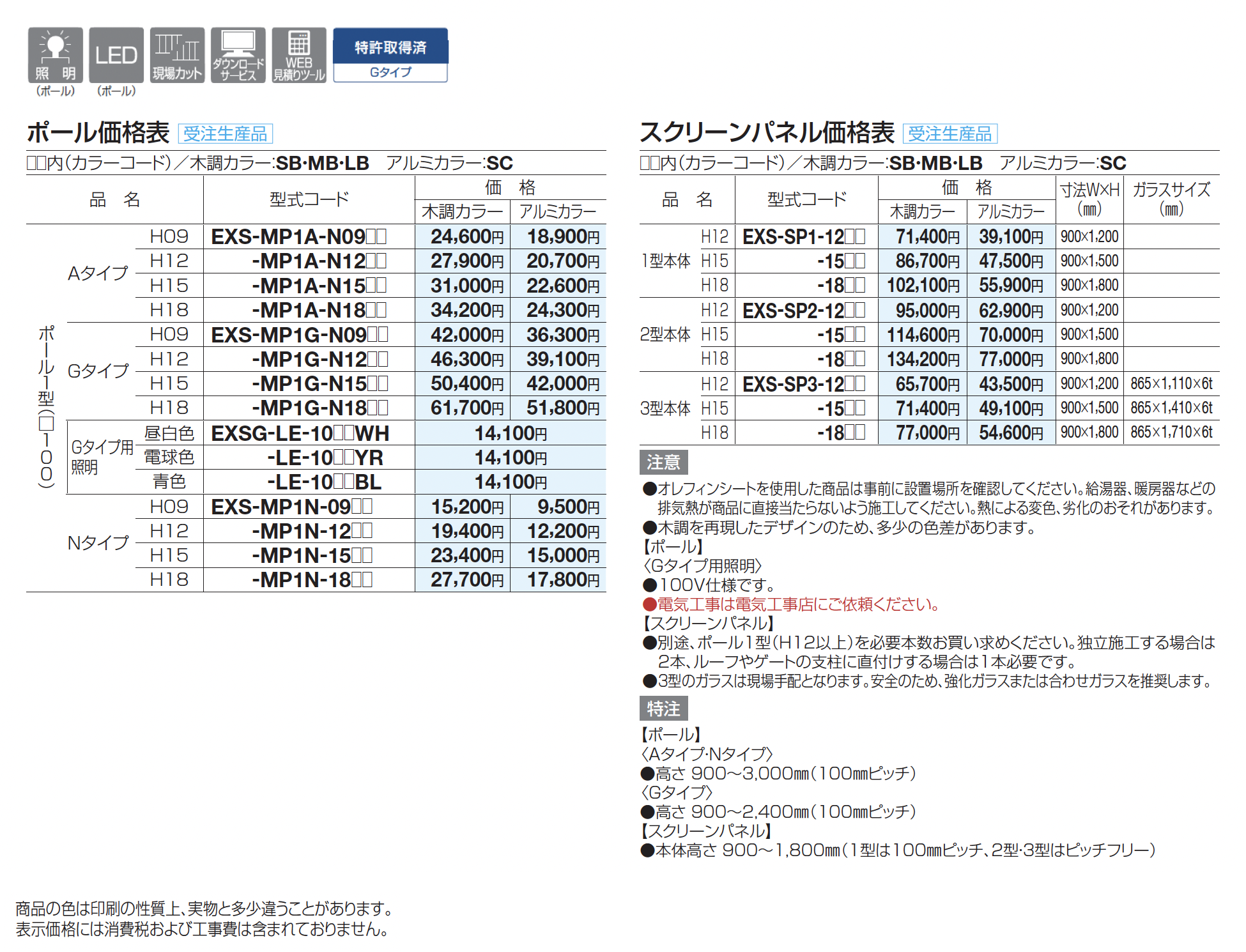Image resolution: width=1246 pixels, height=952 pixels.
Task: Click the 電球色 lighting color label
Action: click(x=169, y=457)
